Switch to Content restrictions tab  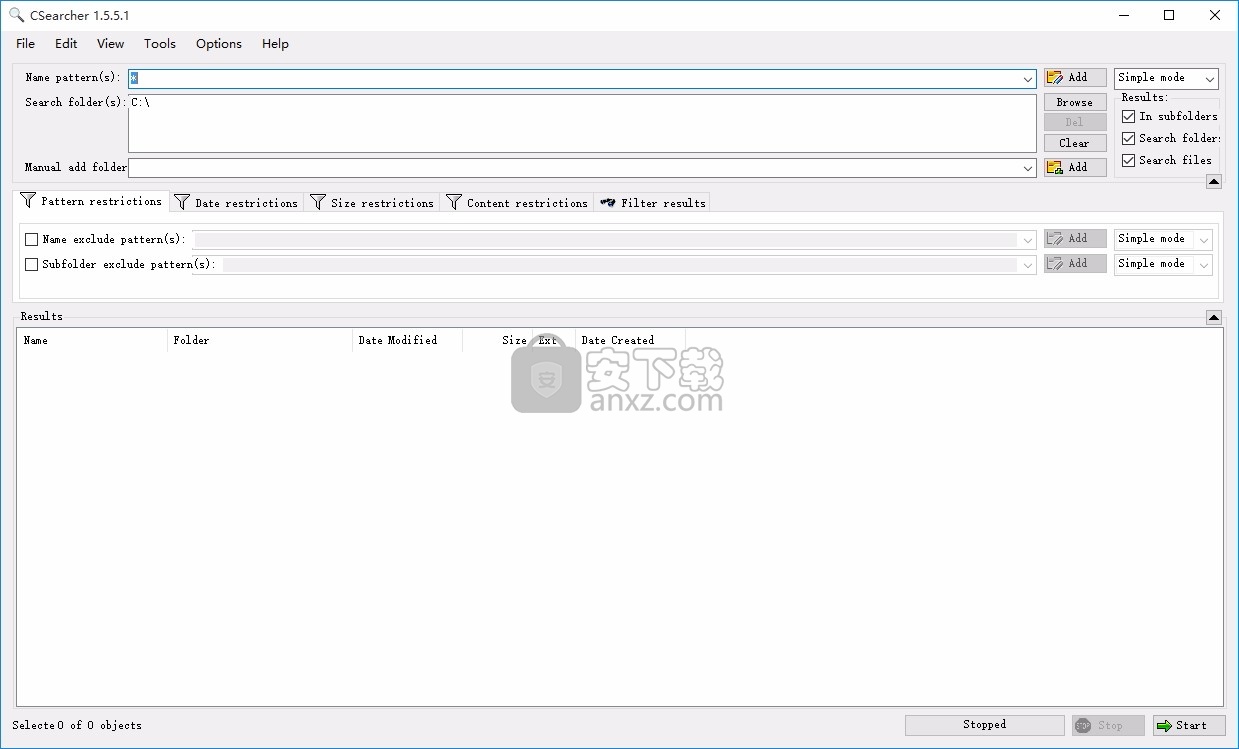[517, 202]
